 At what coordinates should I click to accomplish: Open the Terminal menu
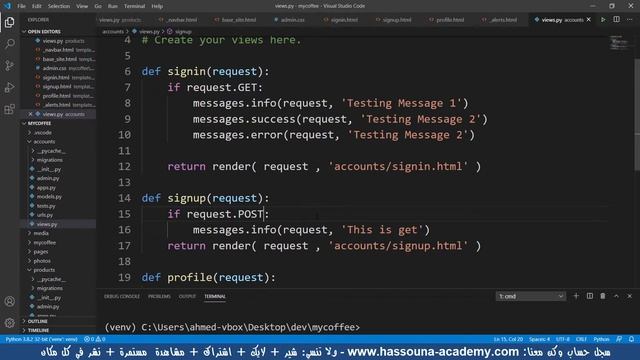click(x=134, y=6)
